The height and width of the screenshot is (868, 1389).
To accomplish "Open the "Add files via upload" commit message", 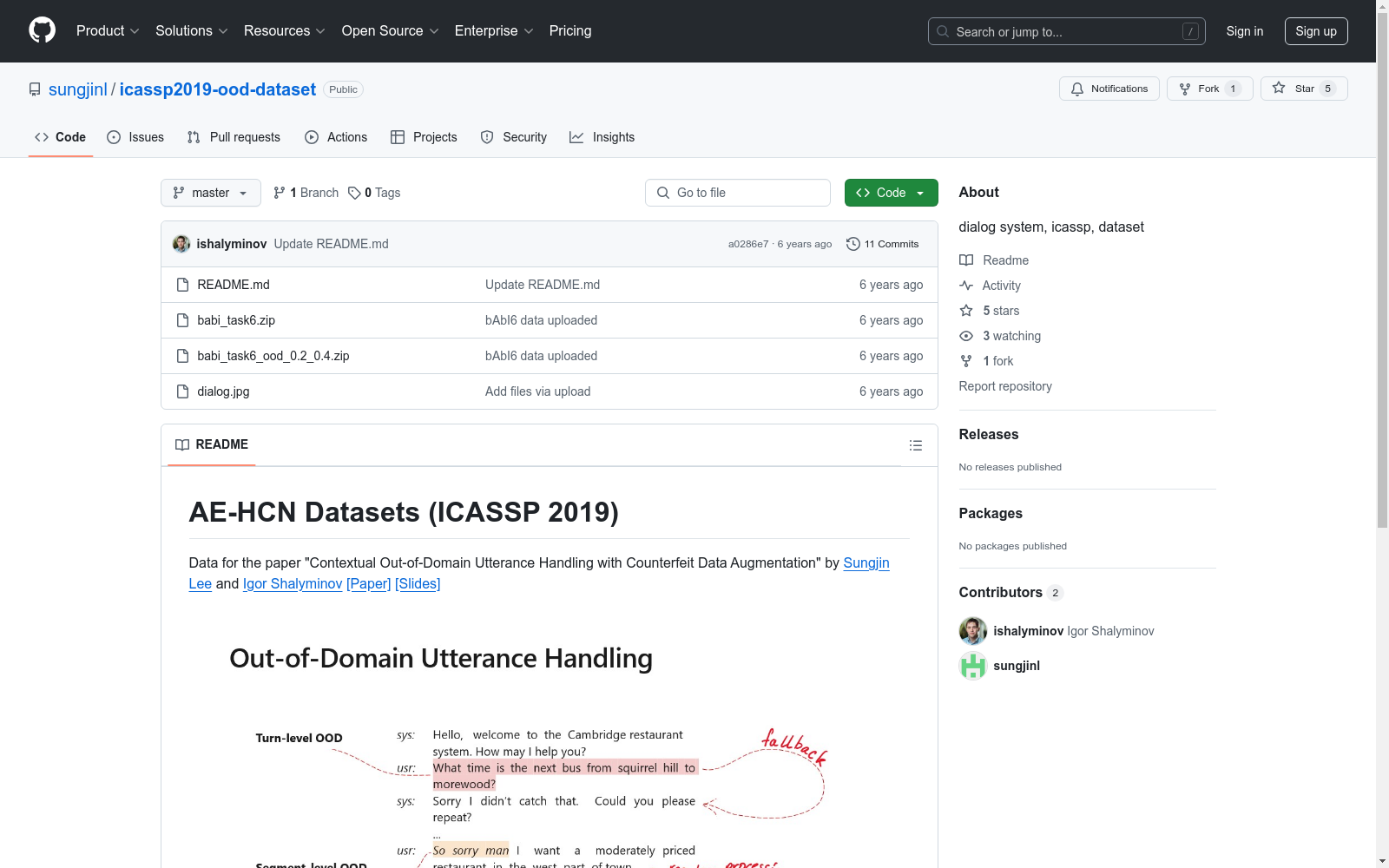I will (x=538, y=391).
